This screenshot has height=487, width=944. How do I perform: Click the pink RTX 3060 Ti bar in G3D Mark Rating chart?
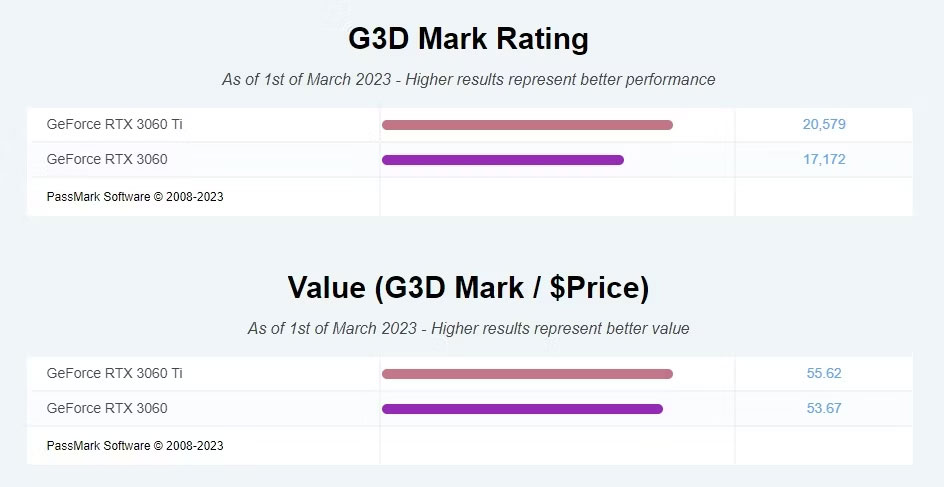(527, 125)
